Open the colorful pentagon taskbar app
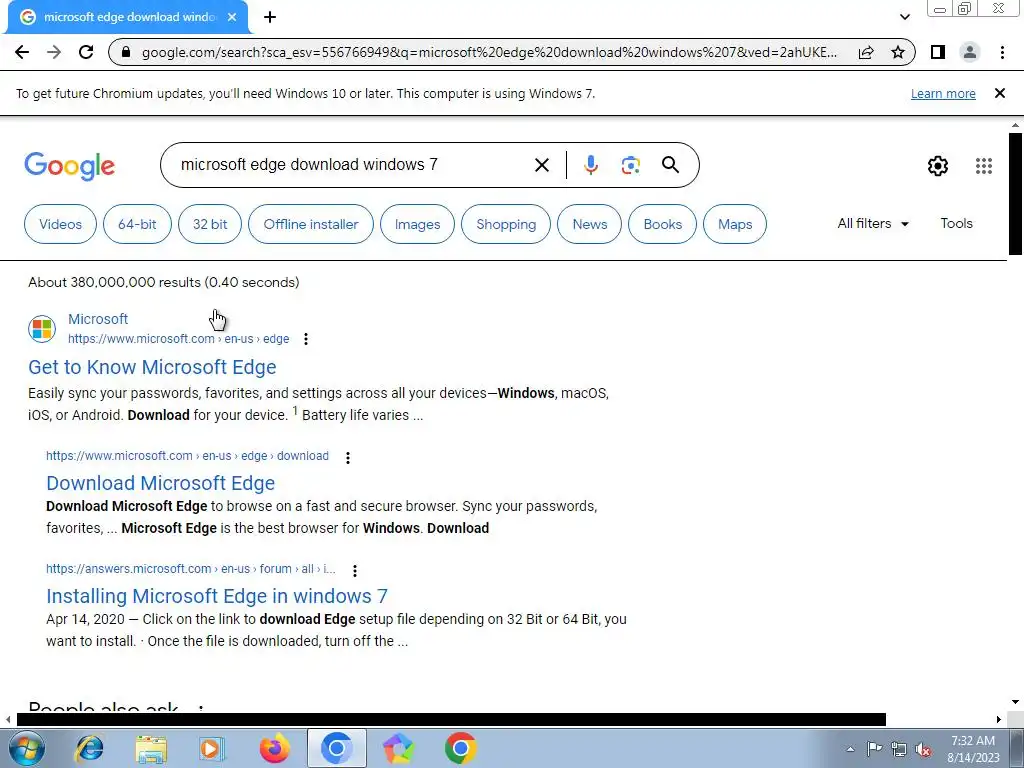Image resolution: width=1024 pixels, height=768 pixels. point(398,748)
